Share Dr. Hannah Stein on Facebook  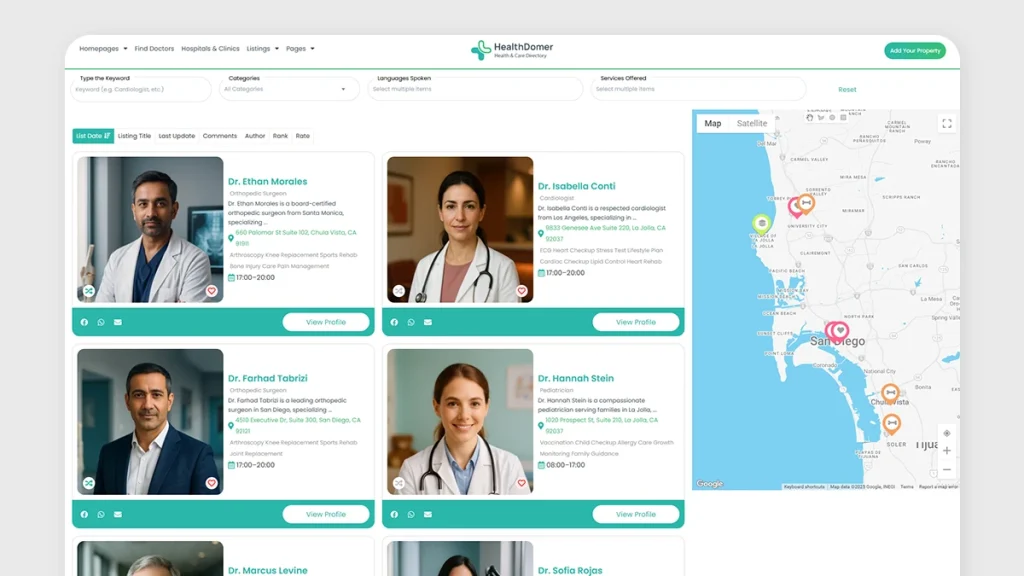coord(394,515)
